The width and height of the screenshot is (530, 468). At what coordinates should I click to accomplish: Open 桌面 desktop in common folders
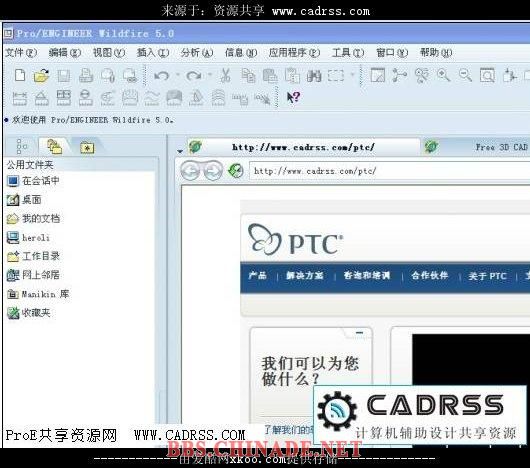point(24,200)
